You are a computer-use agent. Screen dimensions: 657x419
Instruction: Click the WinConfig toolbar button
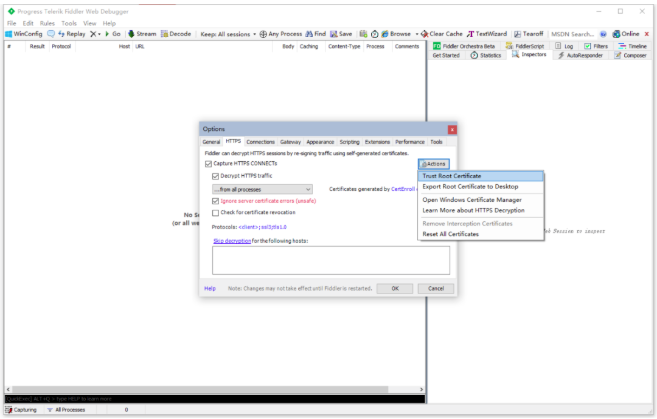click(x=24, y=34)
